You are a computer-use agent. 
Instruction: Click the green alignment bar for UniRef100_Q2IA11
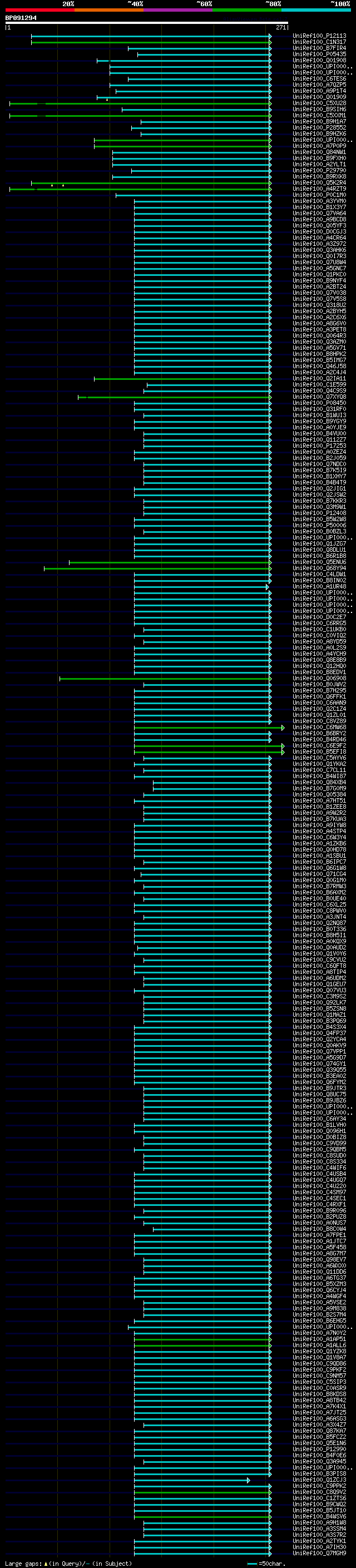[x=182, y=379]
